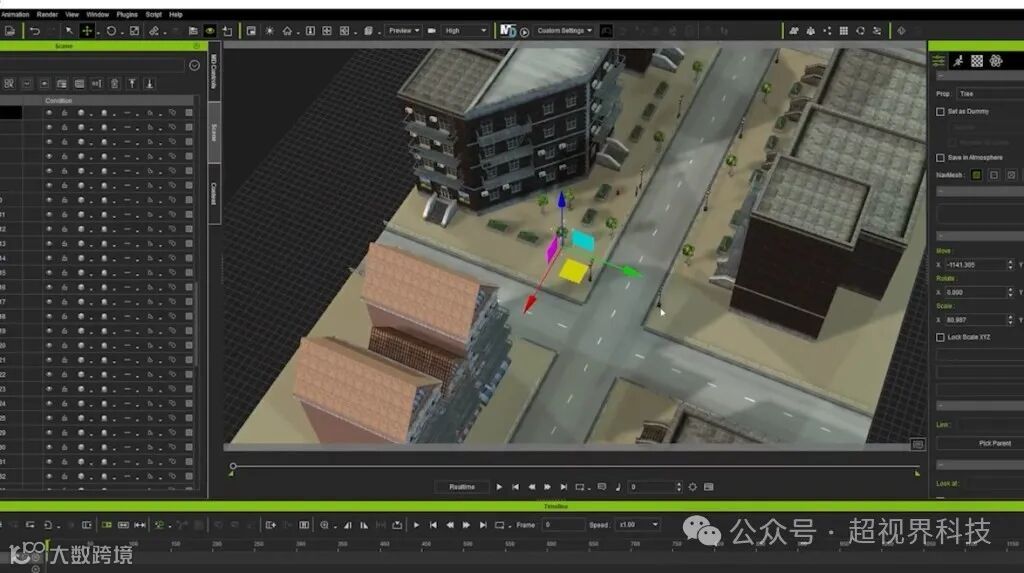Click the cyan gizmo plane handle
The image size is (1024, 573).
[x=583, y=240]
